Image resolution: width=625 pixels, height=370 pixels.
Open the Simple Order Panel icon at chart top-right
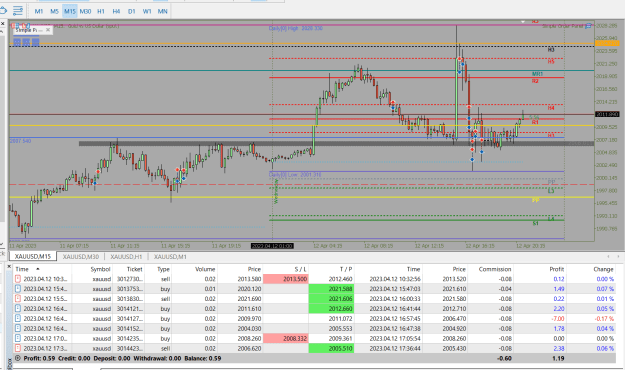click(588, 26)
